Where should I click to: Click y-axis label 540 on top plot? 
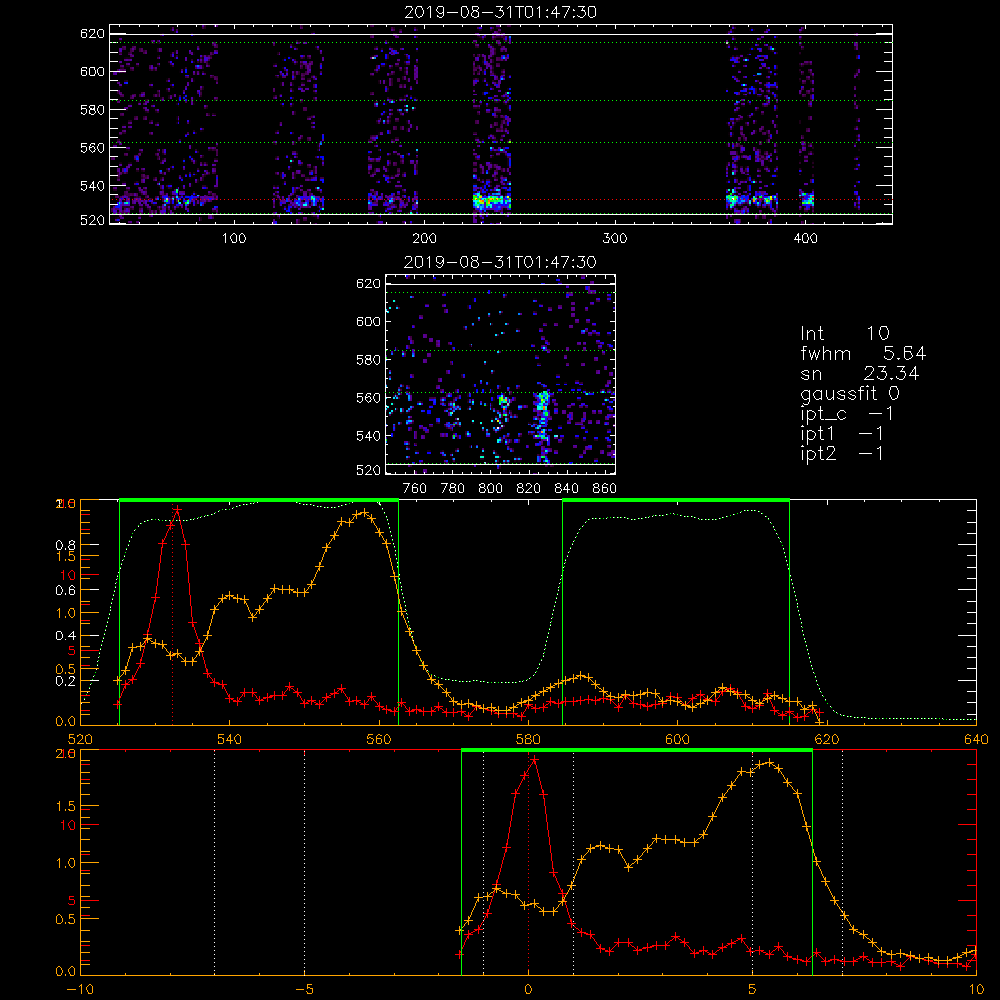point(92,186)
